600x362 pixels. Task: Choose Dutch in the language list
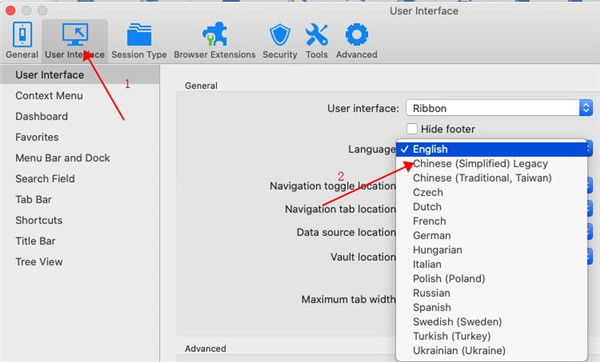coord(492,207)
